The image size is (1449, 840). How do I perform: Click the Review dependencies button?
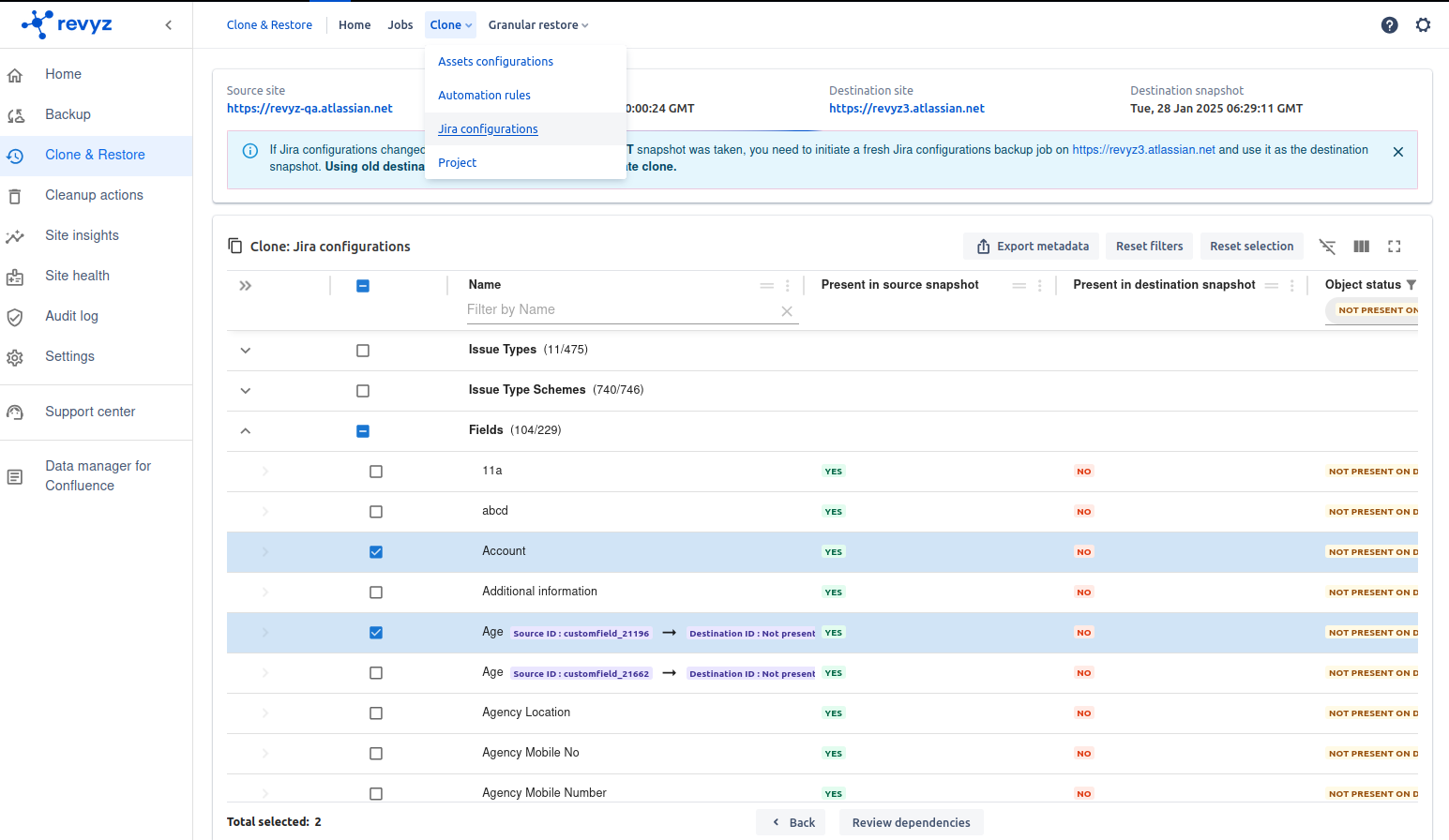pos(911,822)
